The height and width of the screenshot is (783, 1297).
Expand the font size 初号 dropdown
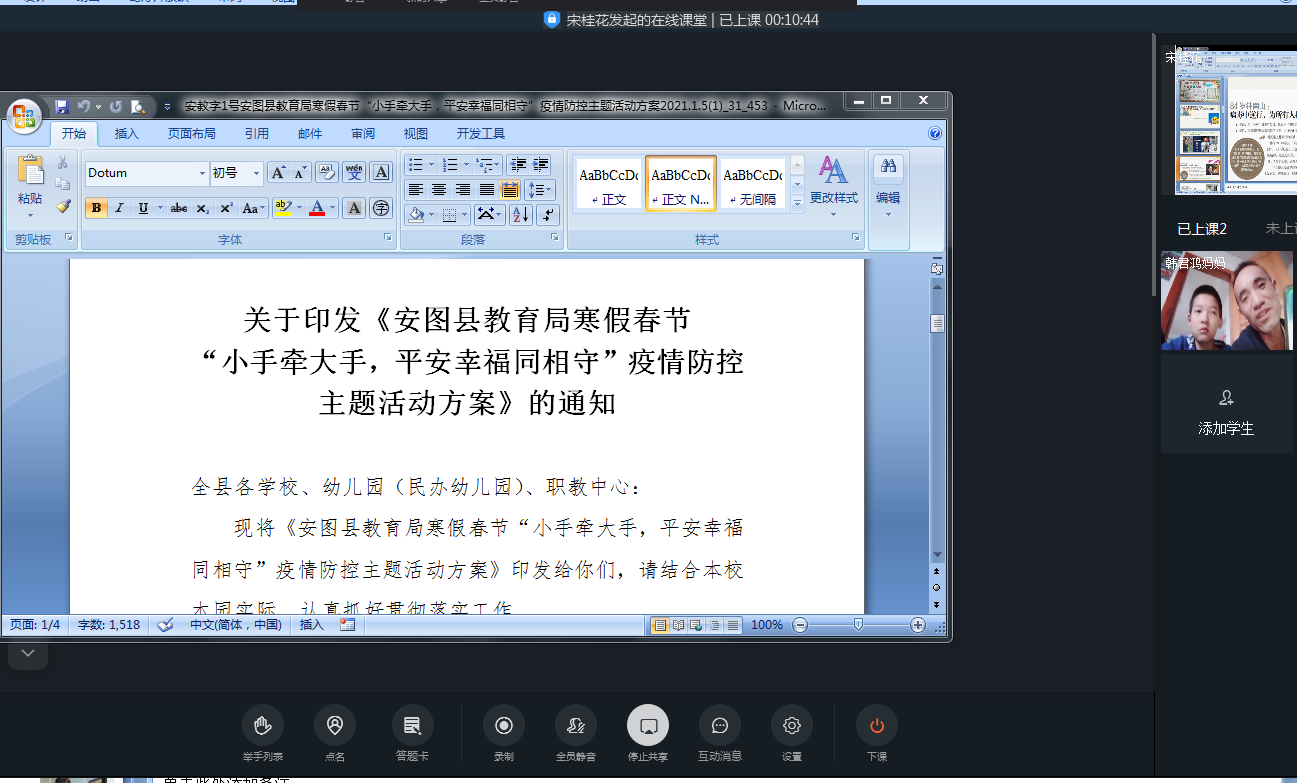256,173
